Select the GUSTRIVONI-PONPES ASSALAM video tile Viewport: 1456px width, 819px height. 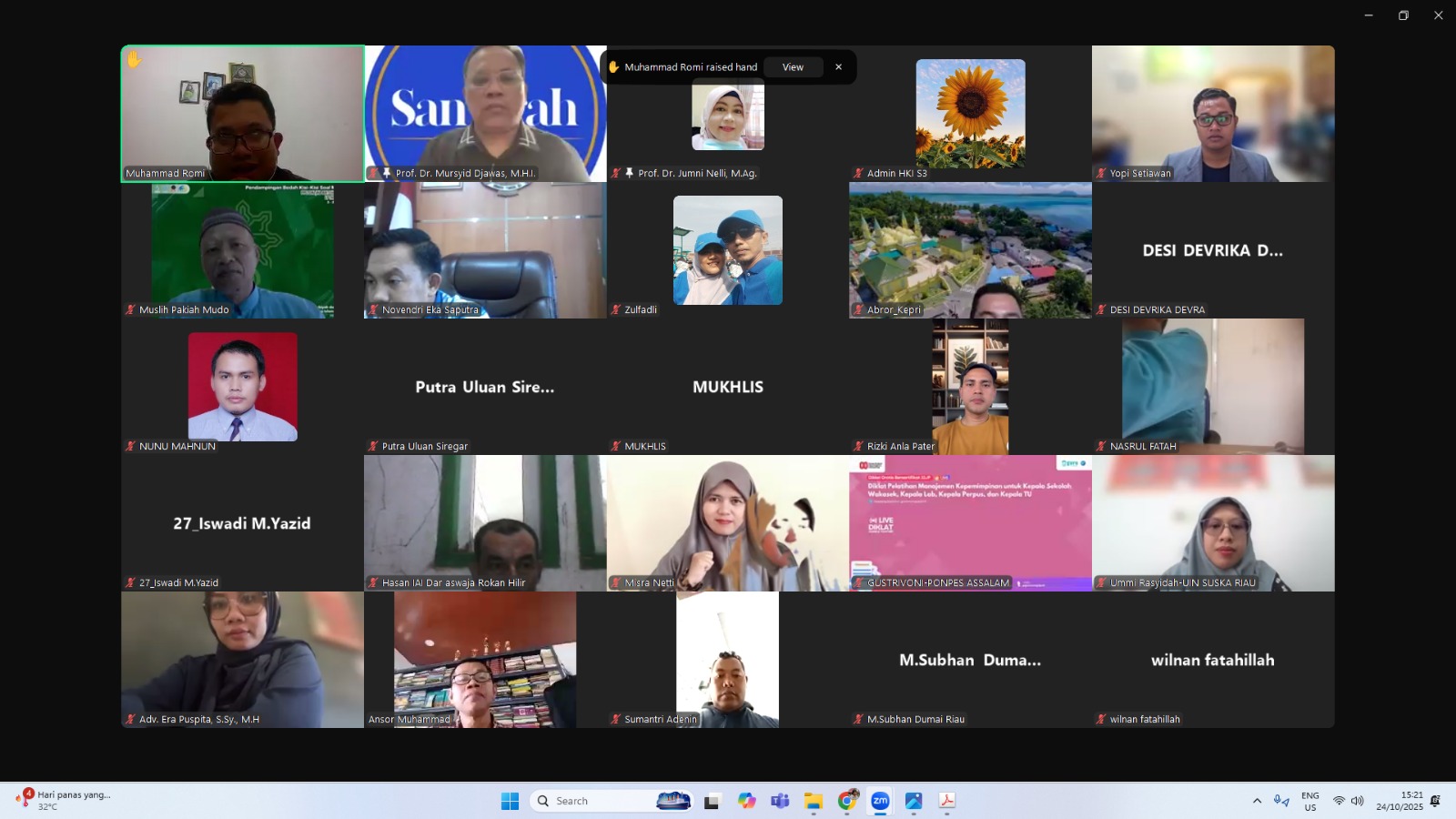[970, 523]
